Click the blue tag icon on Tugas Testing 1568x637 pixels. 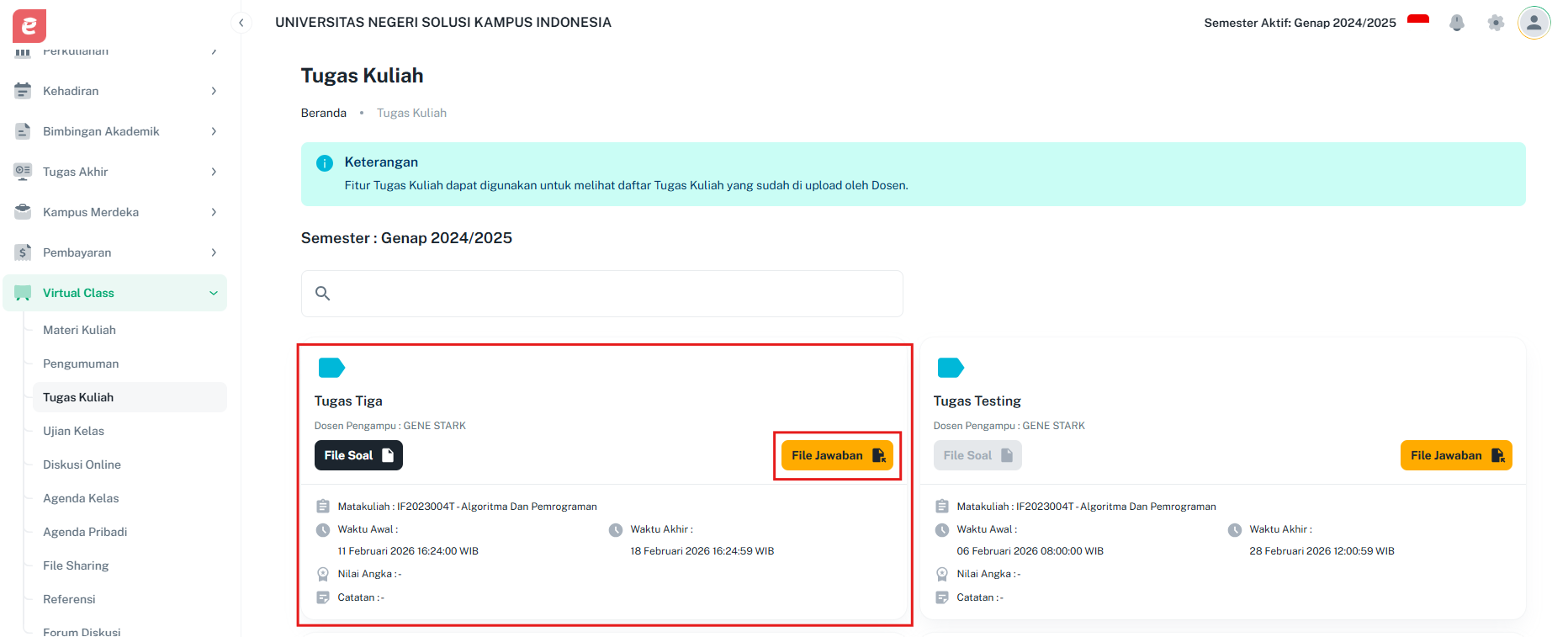[951, 368]
